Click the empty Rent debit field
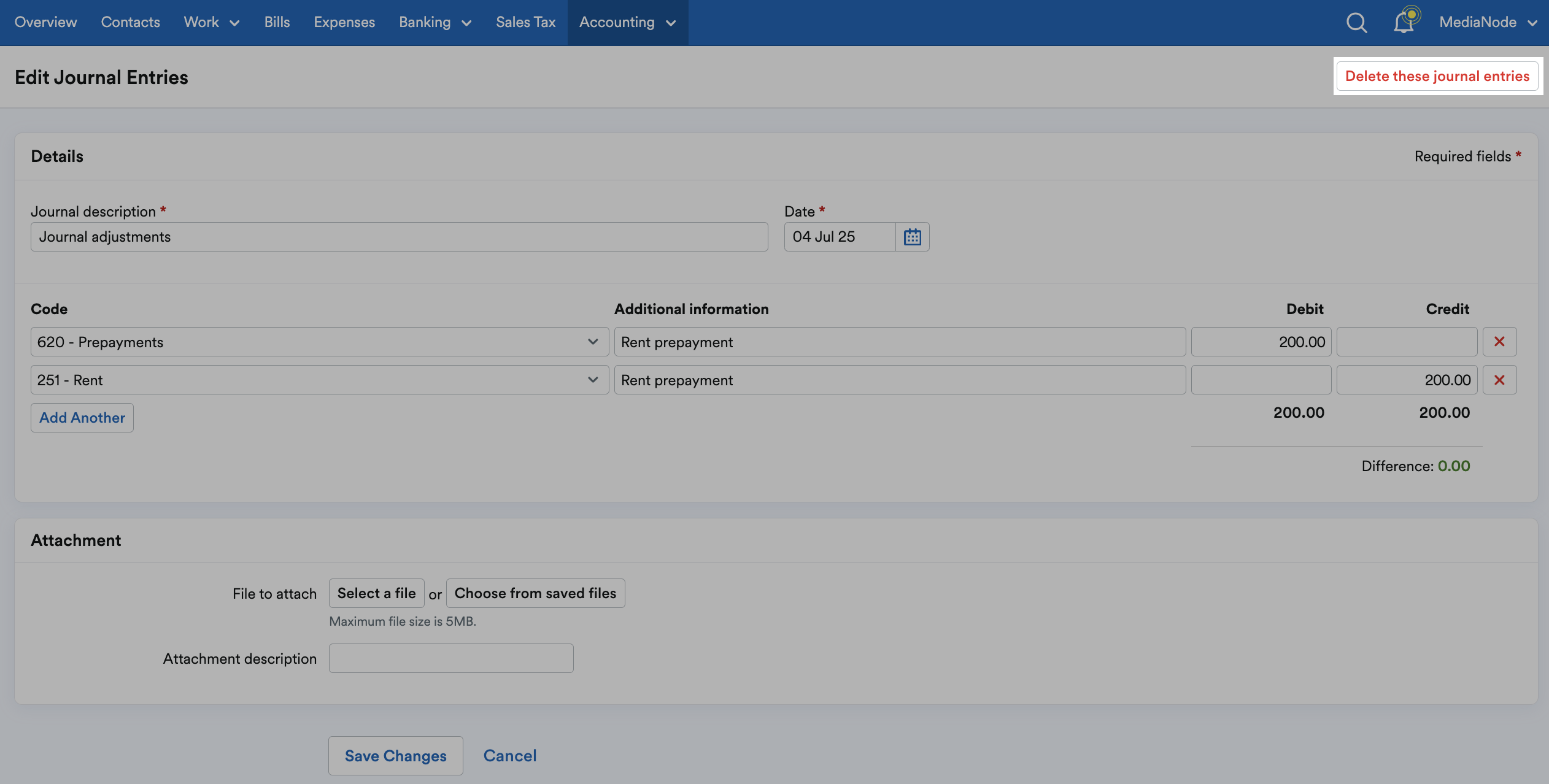This screenshot has width=1549, height=784. point(1261,380)
